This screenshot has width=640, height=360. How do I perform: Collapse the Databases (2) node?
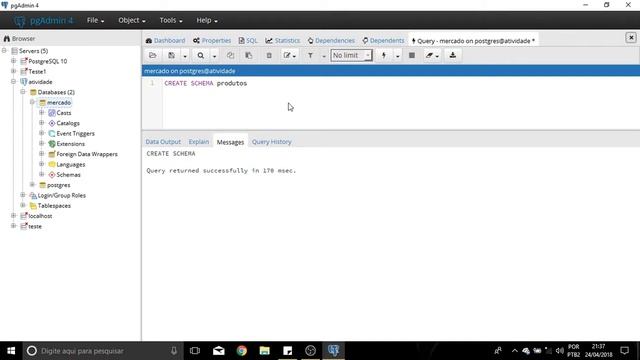click(x=23, y=92)
